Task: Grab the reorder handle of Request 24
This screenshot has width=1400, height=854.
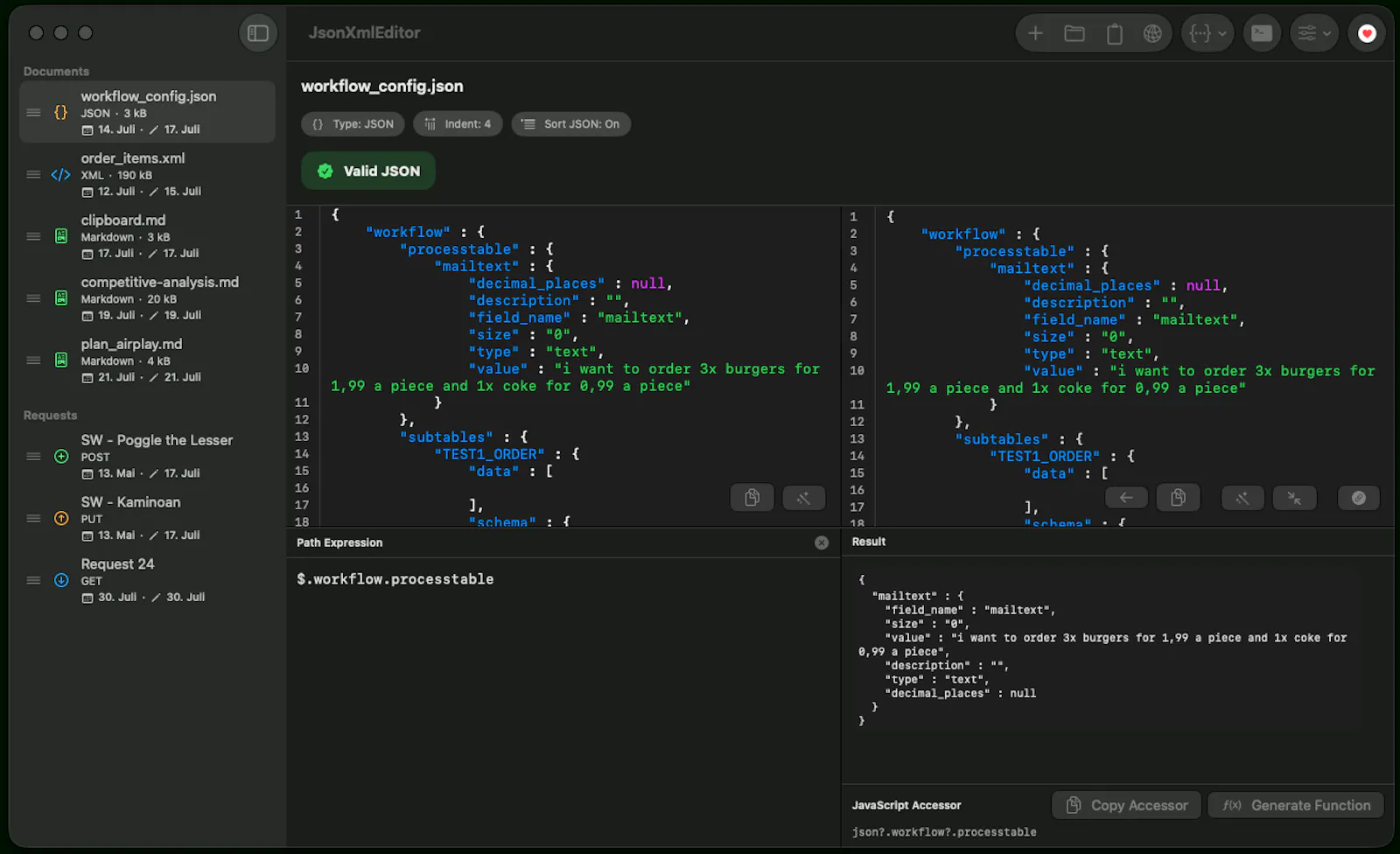Action: (33, 580)
